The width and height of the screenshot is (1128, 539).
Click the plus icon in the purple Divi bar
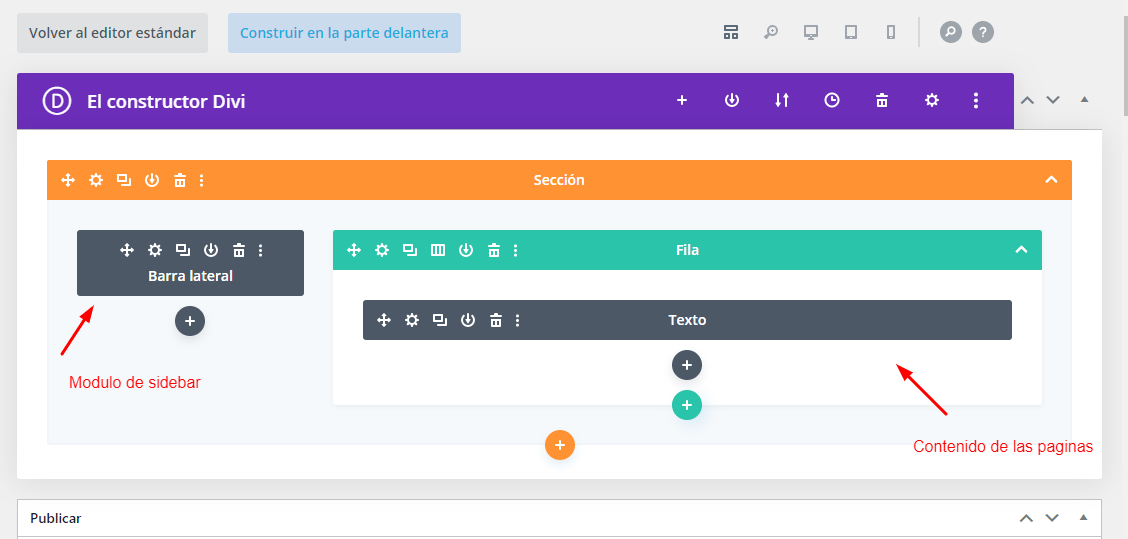682,101
